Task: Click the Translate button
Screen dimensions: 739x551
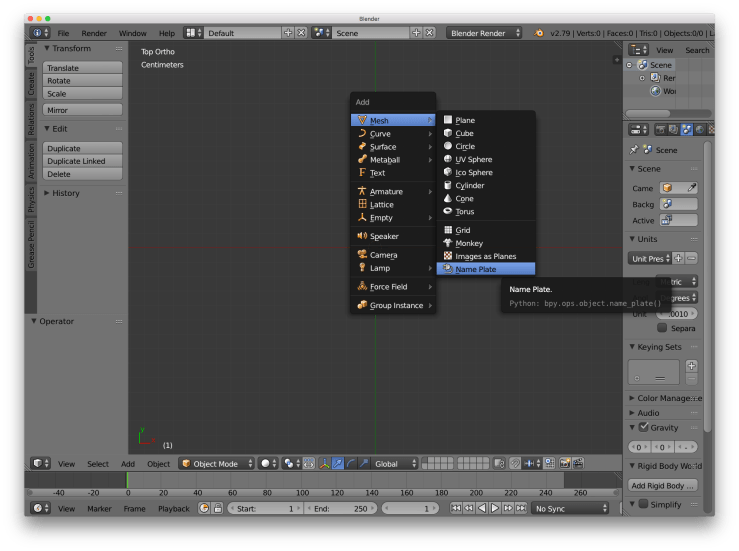Action: pyautogui.click(x=82, y=68)
